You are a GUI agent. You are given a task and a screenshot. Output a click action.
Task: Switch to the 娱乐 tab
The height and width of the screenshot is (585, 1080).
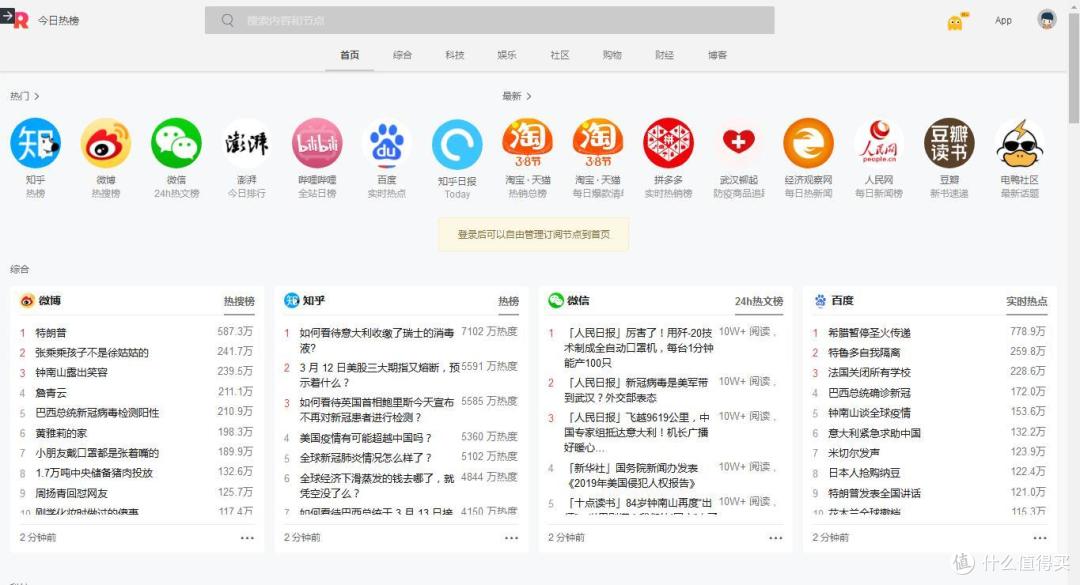pyautogui.click(x=507, y=55)
